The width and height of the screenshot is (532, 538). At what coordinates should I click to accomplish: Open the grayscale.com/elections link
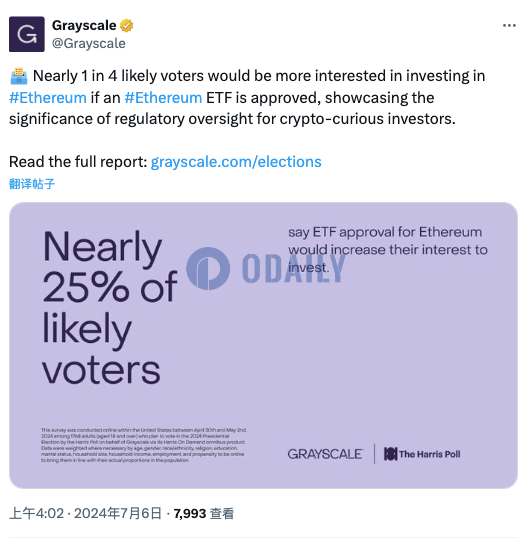click(x=236, y=162)
